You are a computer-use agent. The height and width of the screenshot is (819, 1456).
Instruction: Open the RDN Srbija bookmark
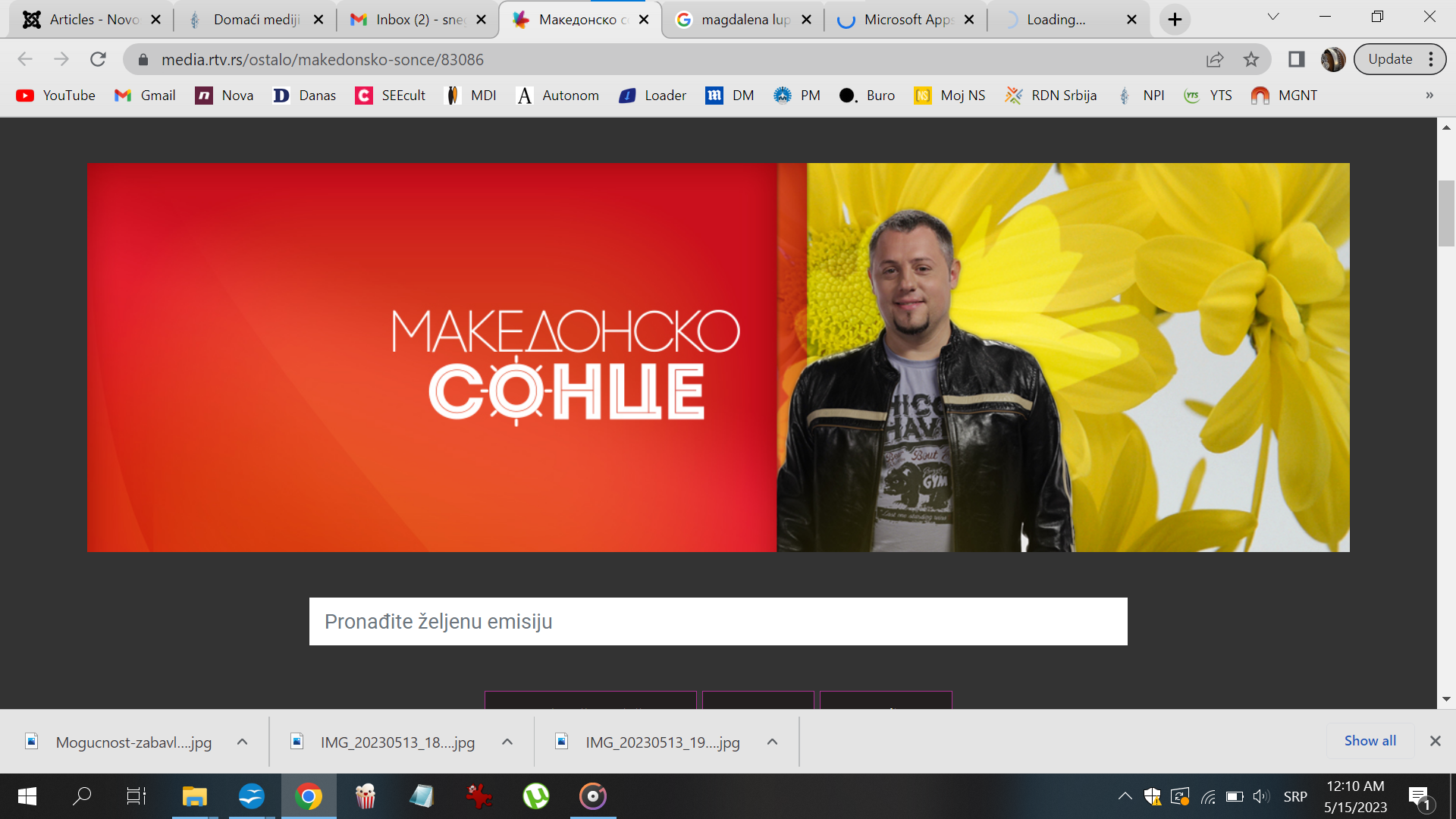point(1051,96)
